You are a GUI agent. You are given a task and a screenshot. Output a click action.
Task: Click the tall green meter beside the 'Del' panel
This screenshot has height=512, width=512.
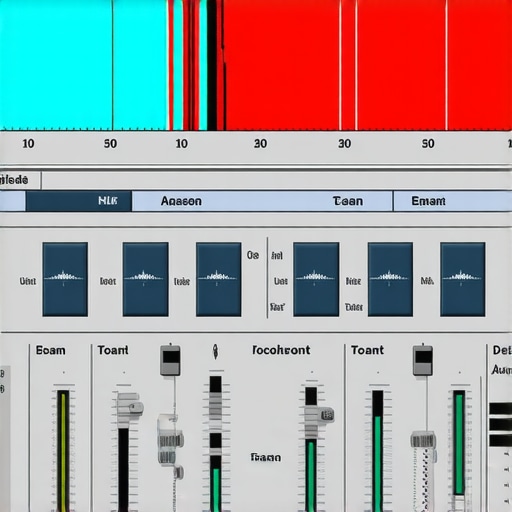459,443
